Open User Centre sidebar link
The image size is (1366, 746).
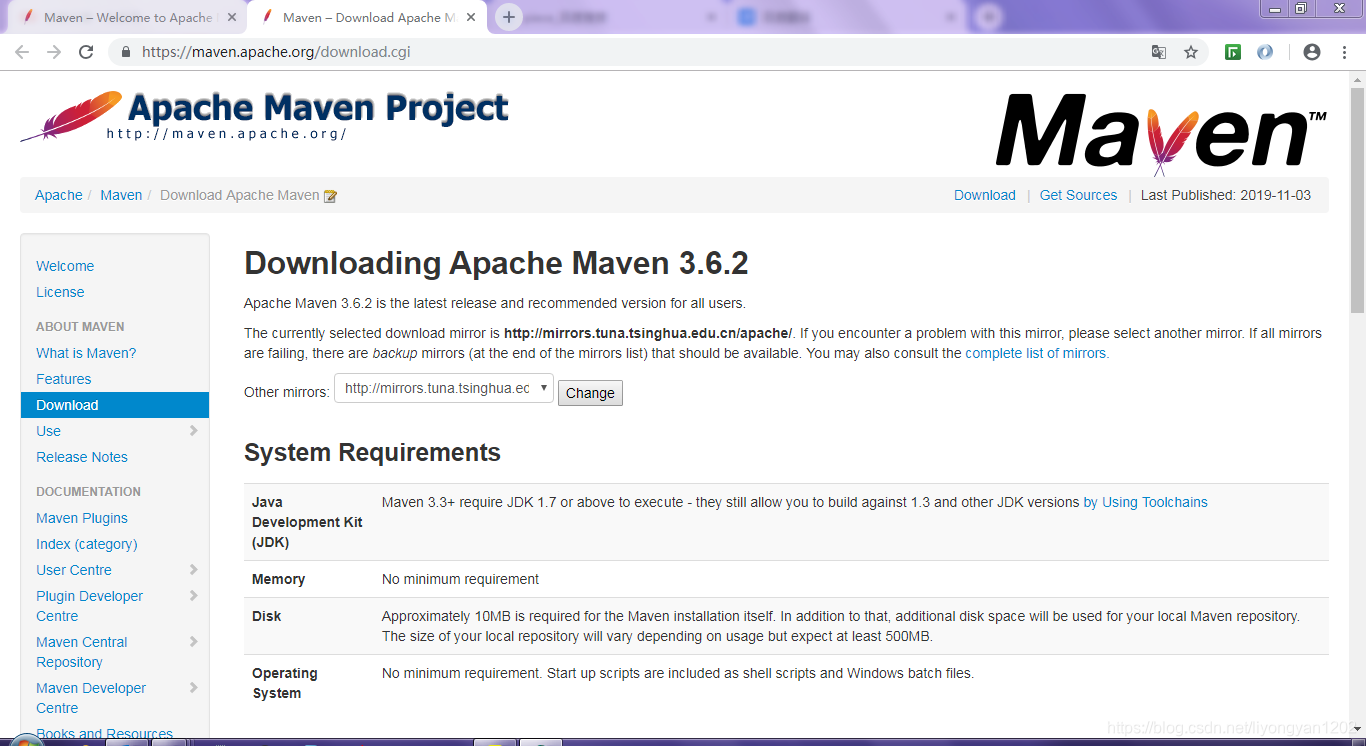tap(74, 570)
